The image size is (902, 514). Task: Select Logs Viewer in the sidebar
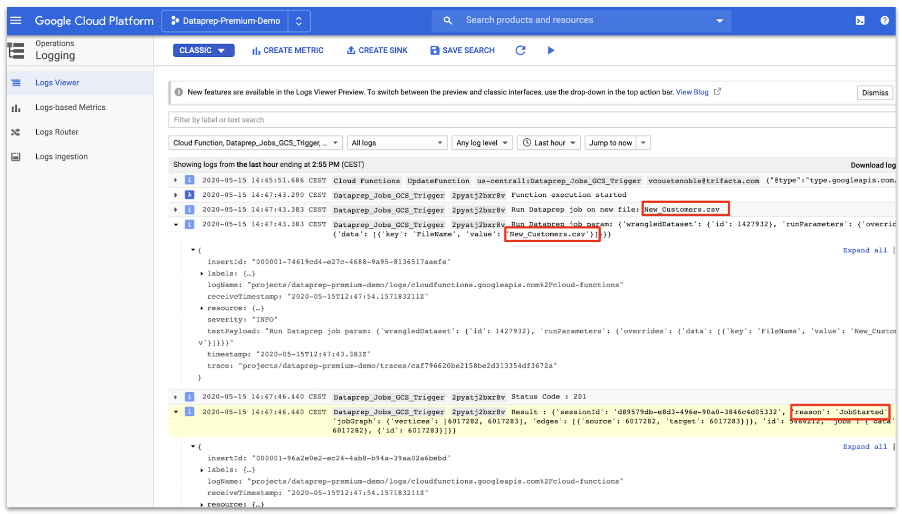(80, 83)
